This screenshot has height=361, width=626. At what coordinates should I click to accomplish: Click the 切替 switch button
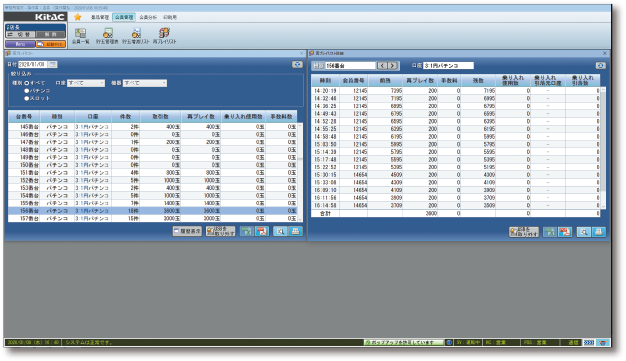(x=20, y=35)
